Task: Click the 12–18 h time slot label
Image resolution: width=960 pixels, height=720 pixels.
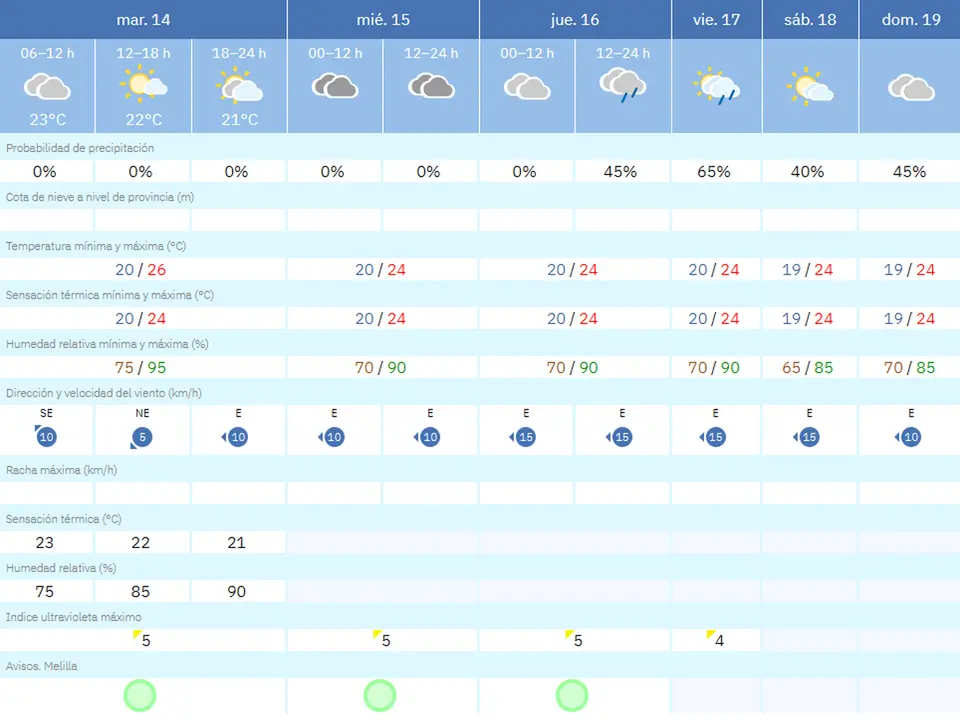Action: coord(143,53)
